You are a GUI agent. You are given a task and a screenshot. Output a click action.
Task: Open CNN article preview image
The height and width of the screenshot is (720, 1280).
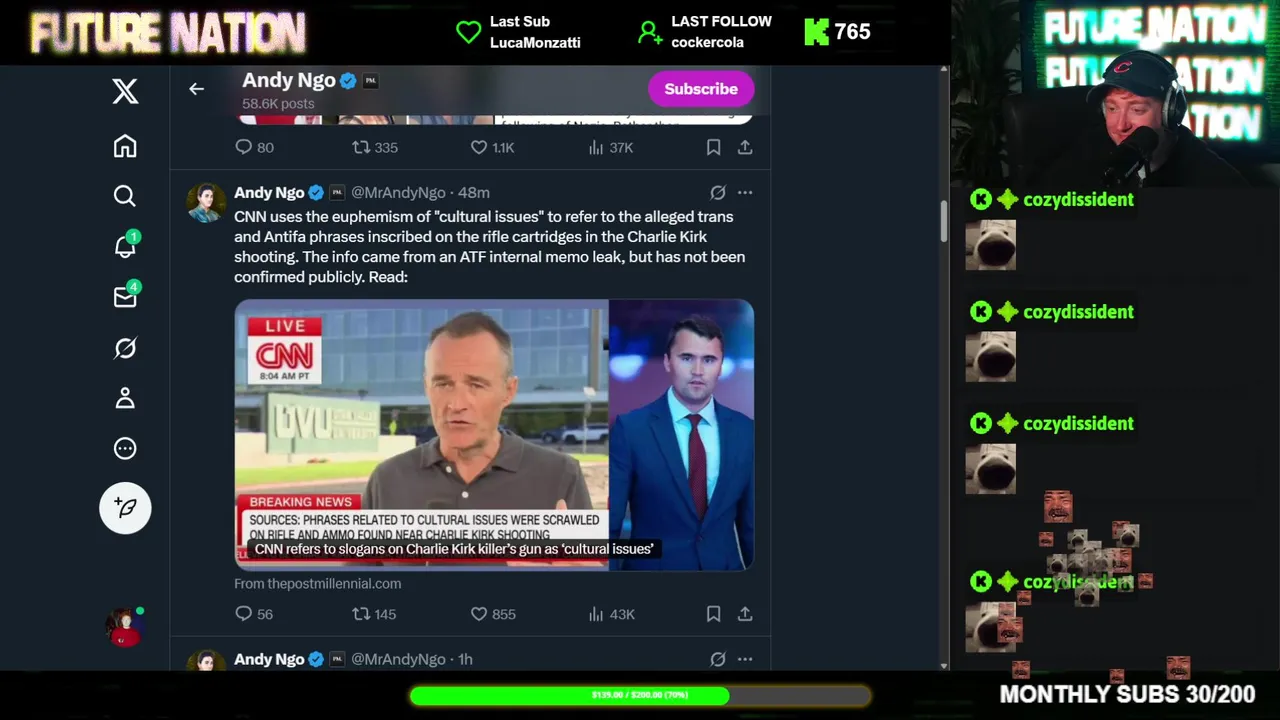pos(494,435)
